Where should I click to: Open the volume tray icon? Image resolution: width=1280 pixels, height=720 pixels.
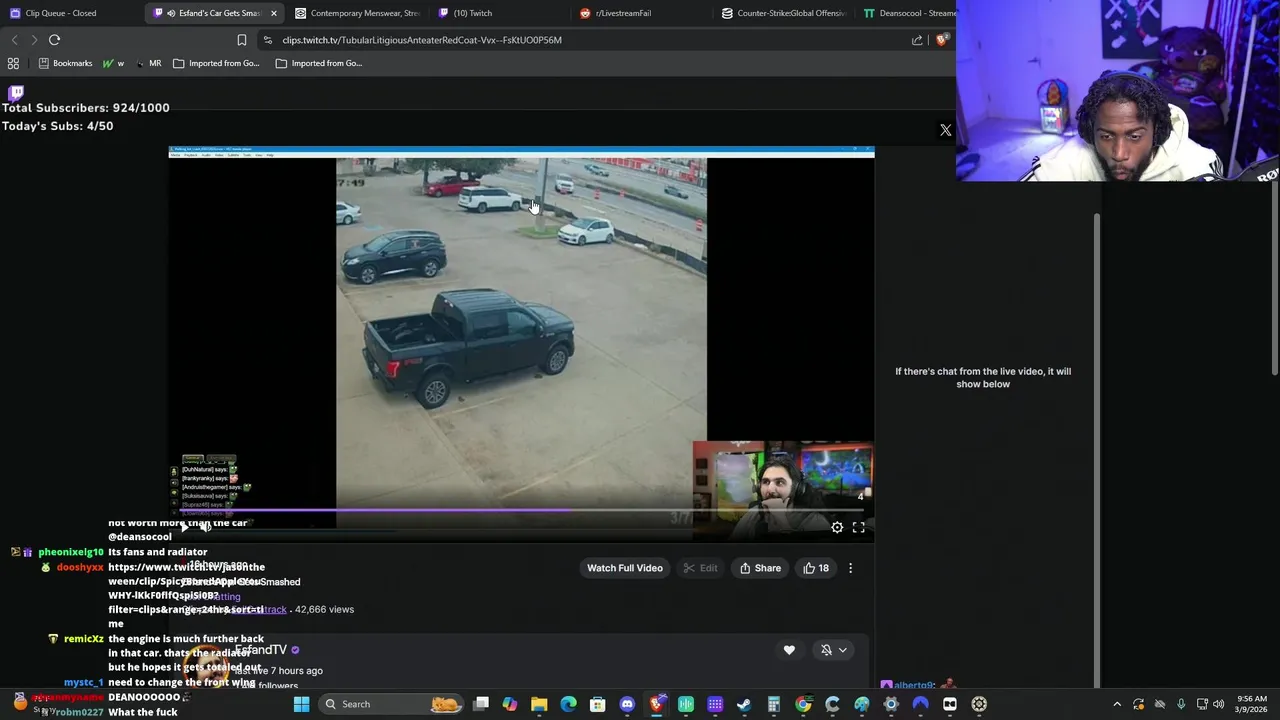(x=1219, y=704)
